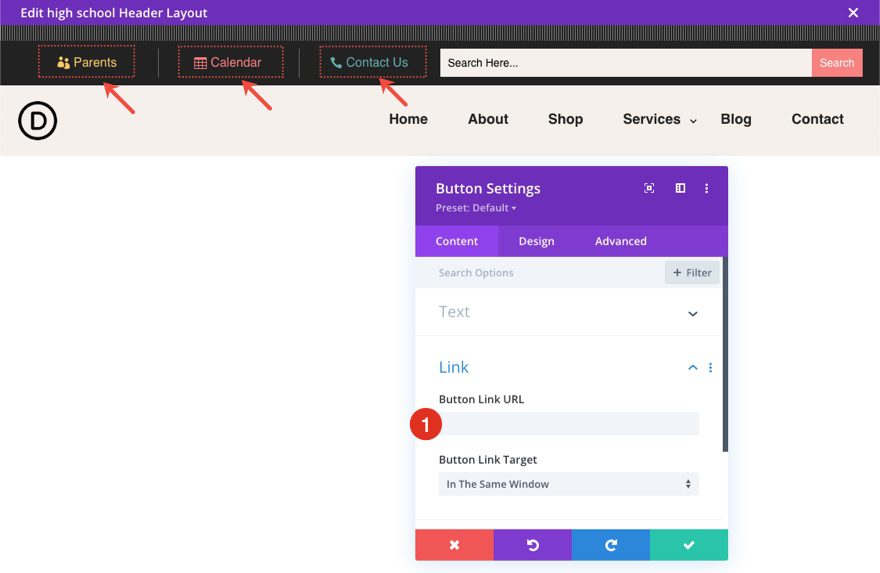Open the Button Link Target dropdown
This screenshot has width=880, height=573.
point(568,484)
